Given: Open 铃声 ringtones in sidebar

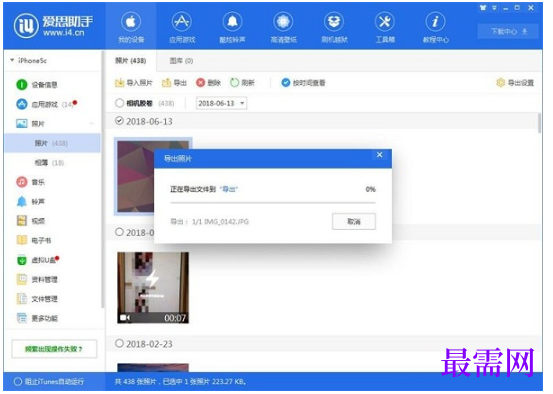Looking at the screenshot, I should coord(31,201).
